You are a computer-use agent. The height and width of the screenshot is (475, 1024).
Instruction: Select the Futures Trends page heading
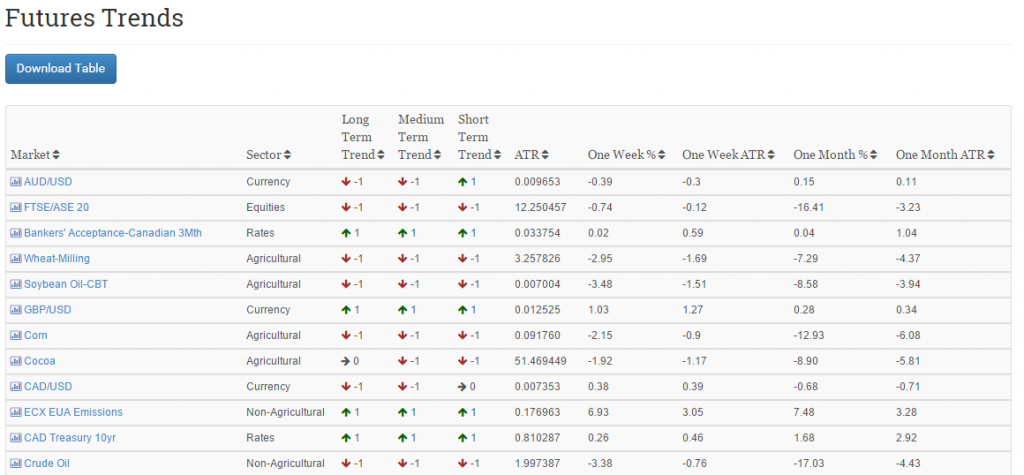pos(94,18)
